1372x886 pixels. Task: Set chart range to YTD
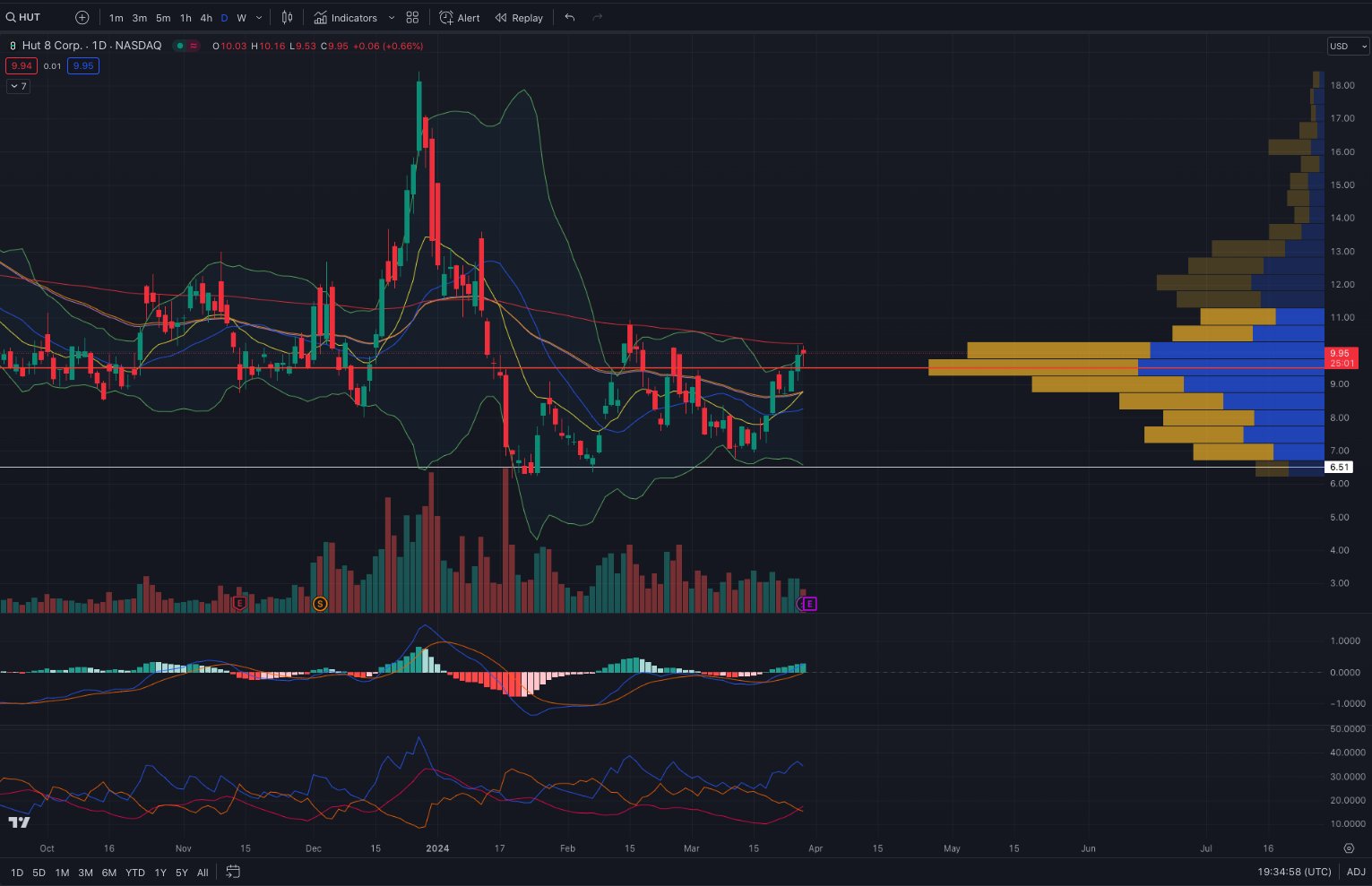tap(135, 872)
